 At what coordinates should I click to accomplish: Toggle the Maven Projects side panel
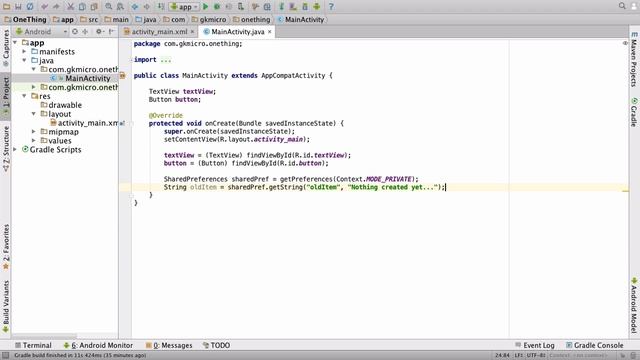pos(634,59)
